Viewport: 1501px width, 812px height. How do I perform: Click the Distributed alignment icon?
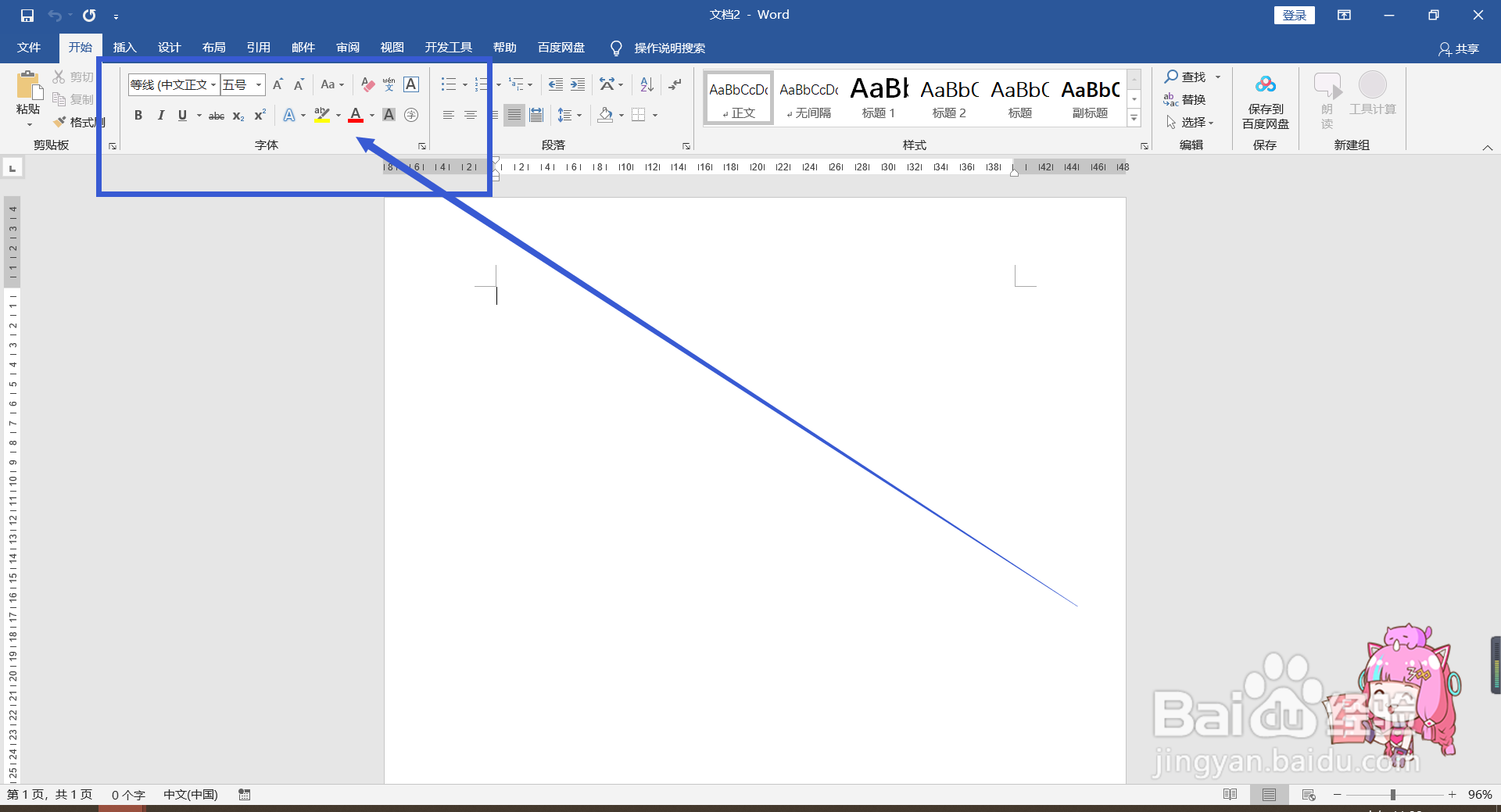(x=536, y=115)
